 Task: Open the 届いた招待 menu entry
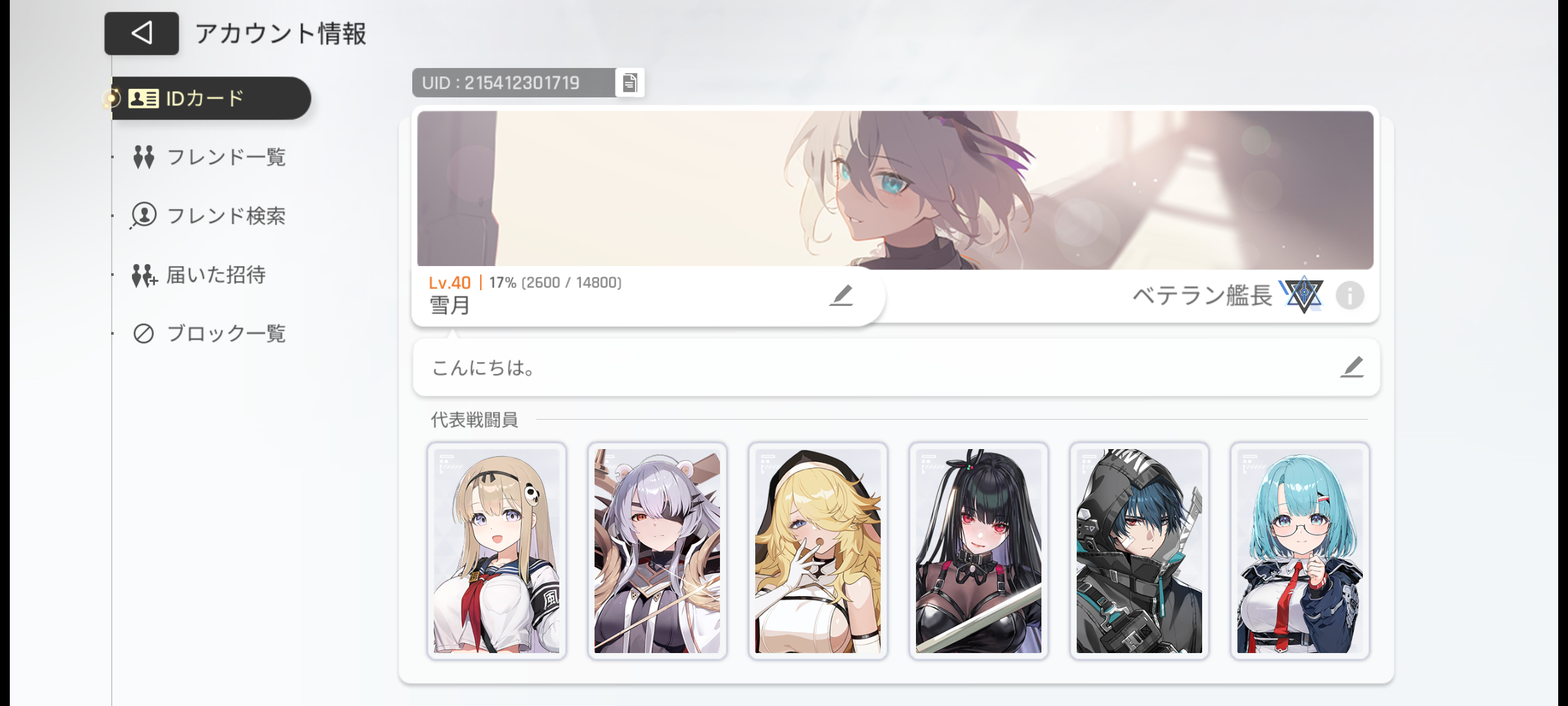pos(199,275)
